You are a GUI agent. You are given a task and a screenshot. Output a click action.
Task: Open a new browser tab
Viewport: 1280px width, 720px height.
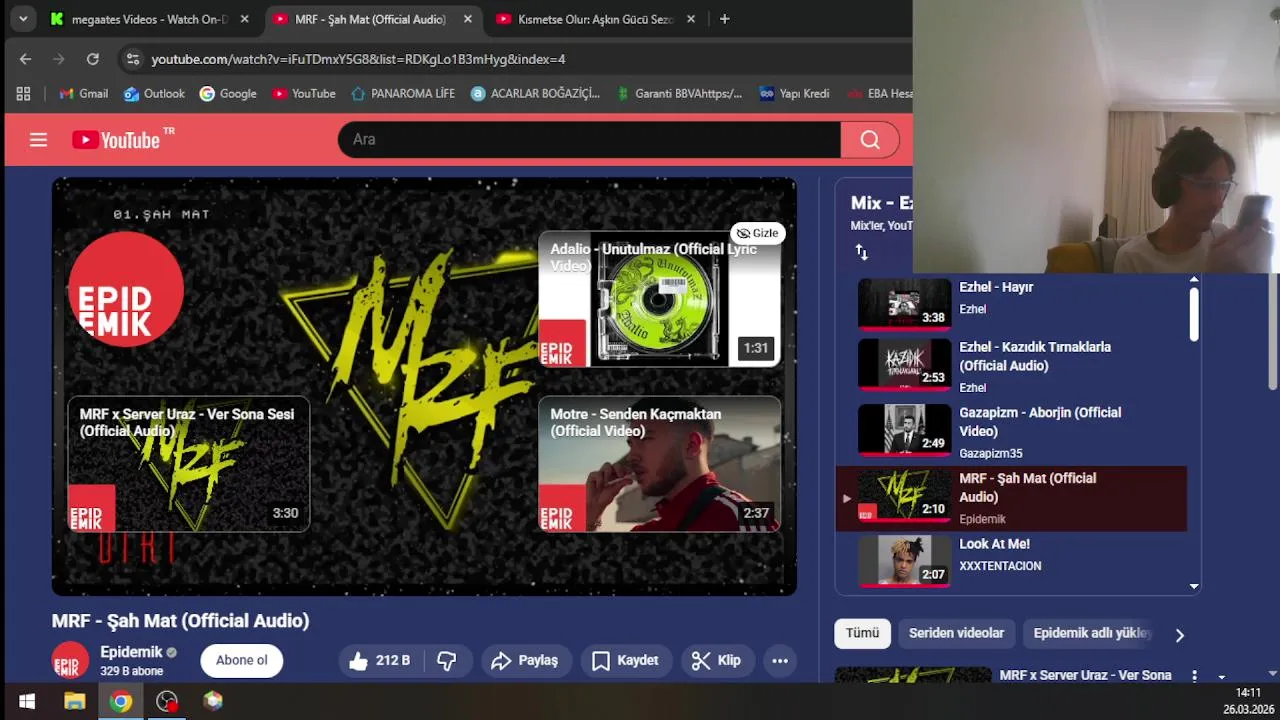pos(725,19)
